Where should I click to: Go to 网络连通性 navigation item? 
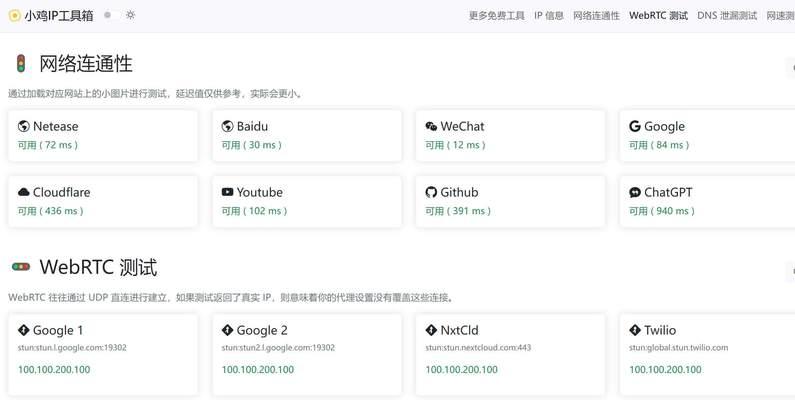(x=596, y=16)
